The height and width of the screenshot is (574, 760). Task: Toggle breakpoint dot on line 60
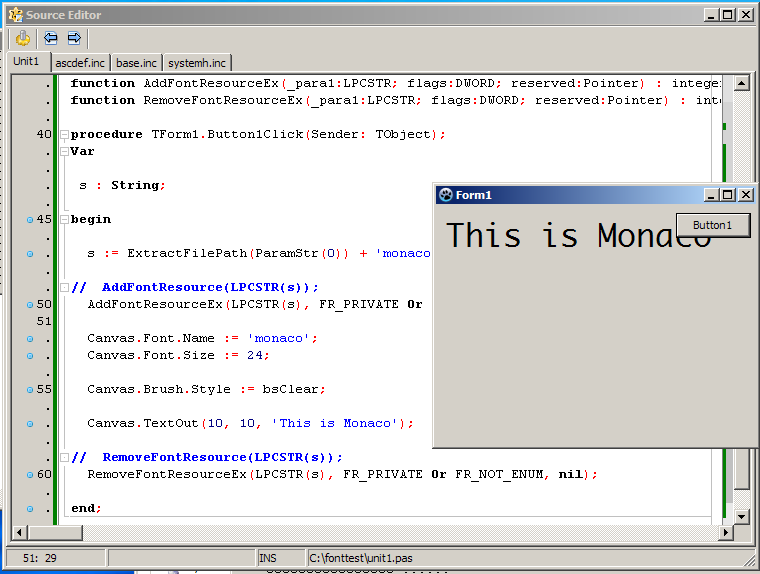pos(30,474)
